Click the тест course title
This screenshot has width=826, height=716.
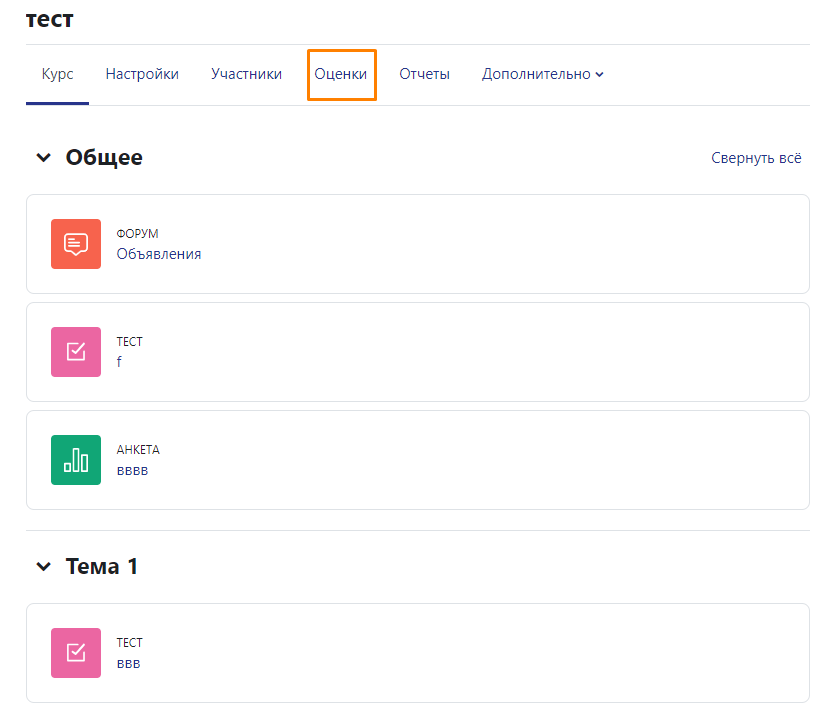click(x=50, y=19)
